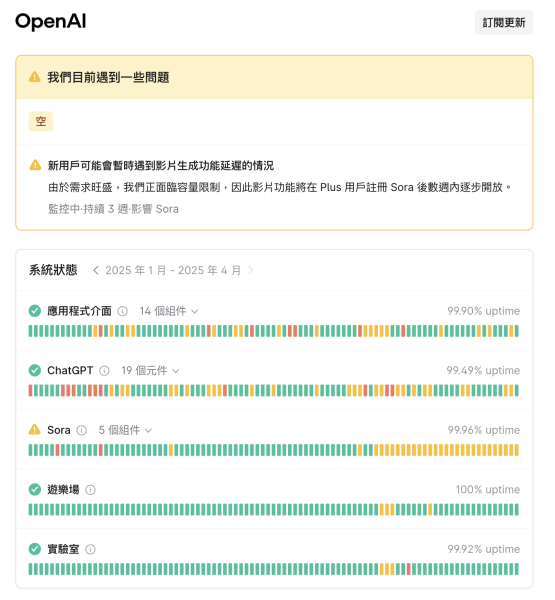Click the red bar in 實驗室 uptime chart
The height and width of the screenshot is (600, 555).
[x=409, y=569]
